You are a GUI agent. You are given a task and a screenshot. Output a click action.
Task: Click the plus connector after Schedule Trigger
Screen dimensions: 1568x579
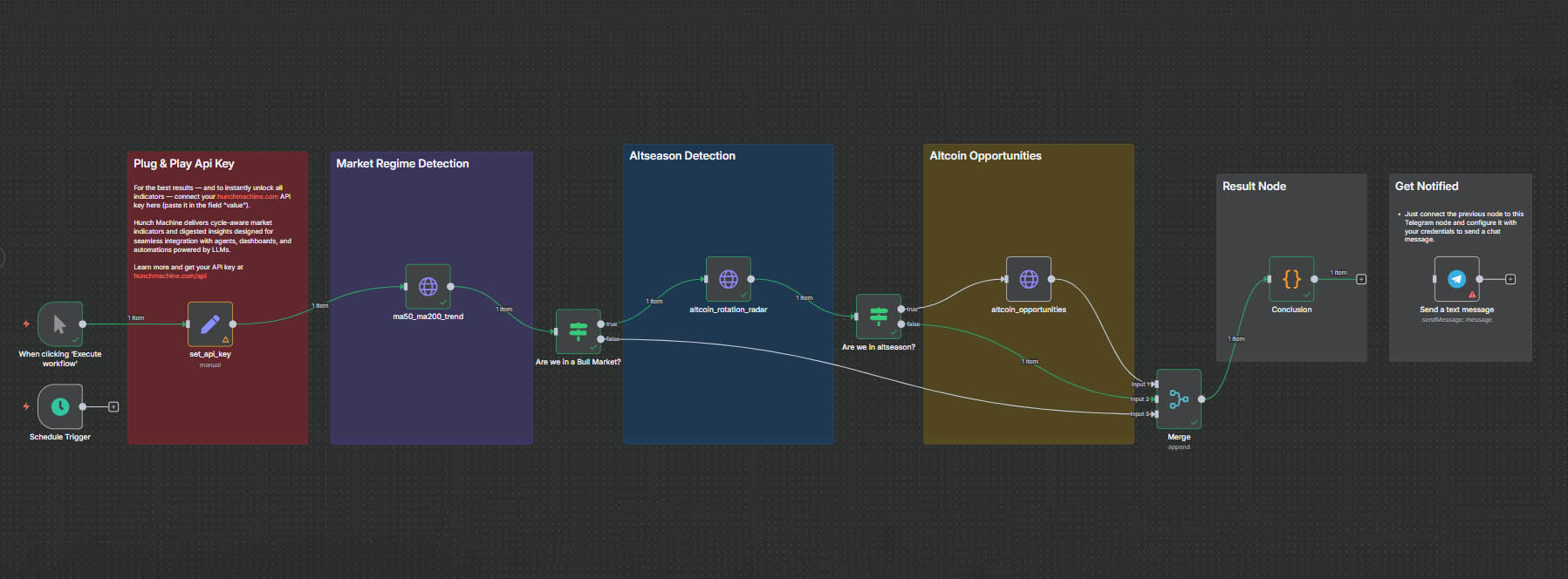113,406
